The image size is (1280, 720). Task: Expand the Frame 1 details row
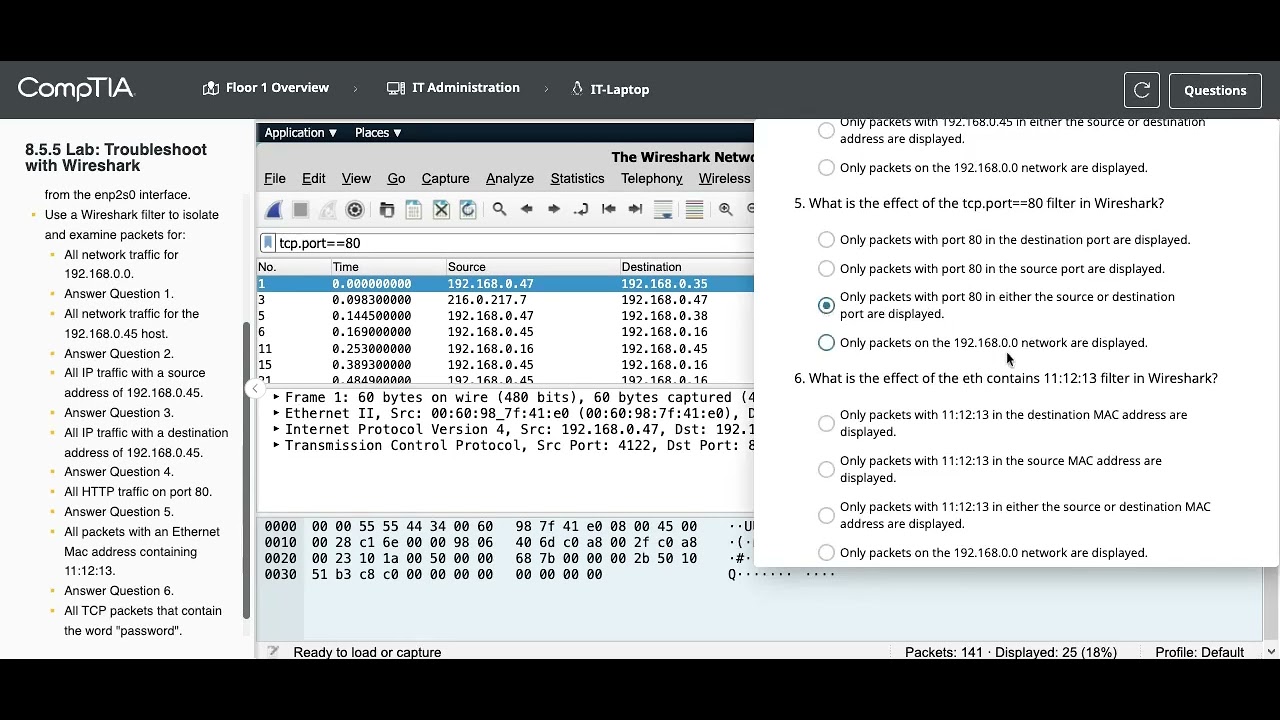tap(277, 398)
